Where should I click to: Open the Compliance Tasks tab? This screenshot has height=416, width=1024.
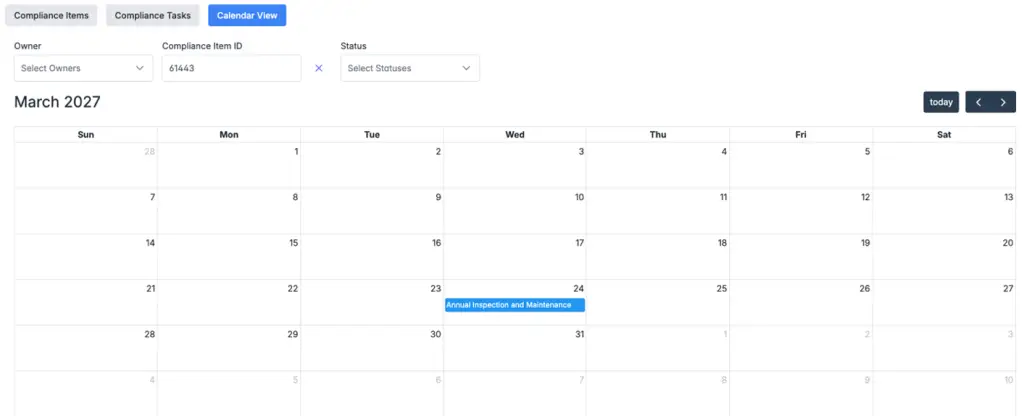152,15
